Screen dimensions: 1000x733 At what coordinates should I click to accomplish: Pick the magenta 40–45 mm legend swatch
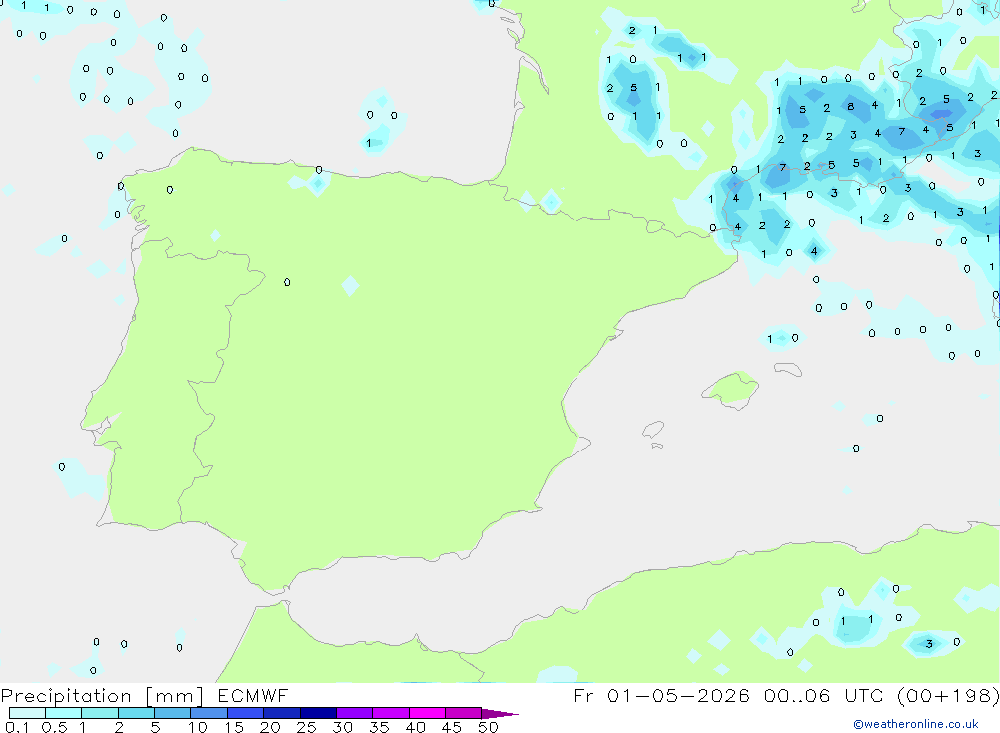[427, 713]
